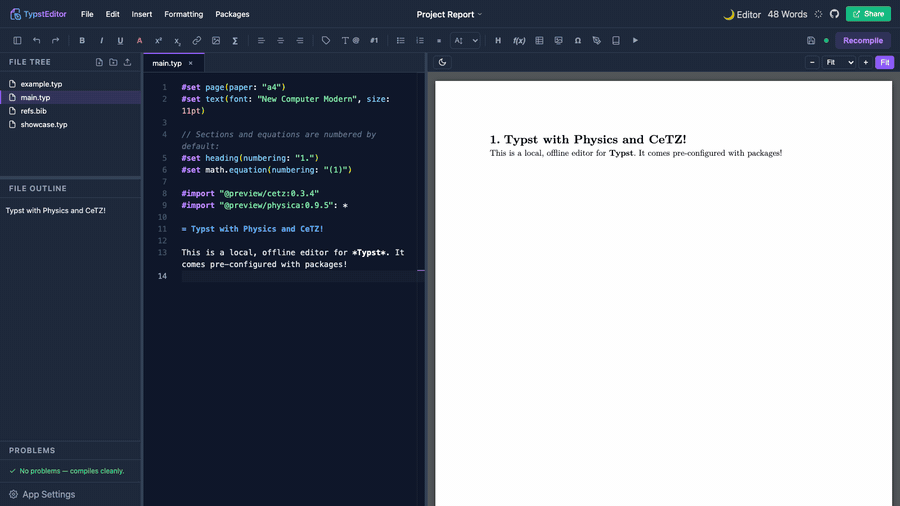Create a new file in the File Tree
Image resolution: width=900 pixels, height=506 pixels.
point(99,62)
